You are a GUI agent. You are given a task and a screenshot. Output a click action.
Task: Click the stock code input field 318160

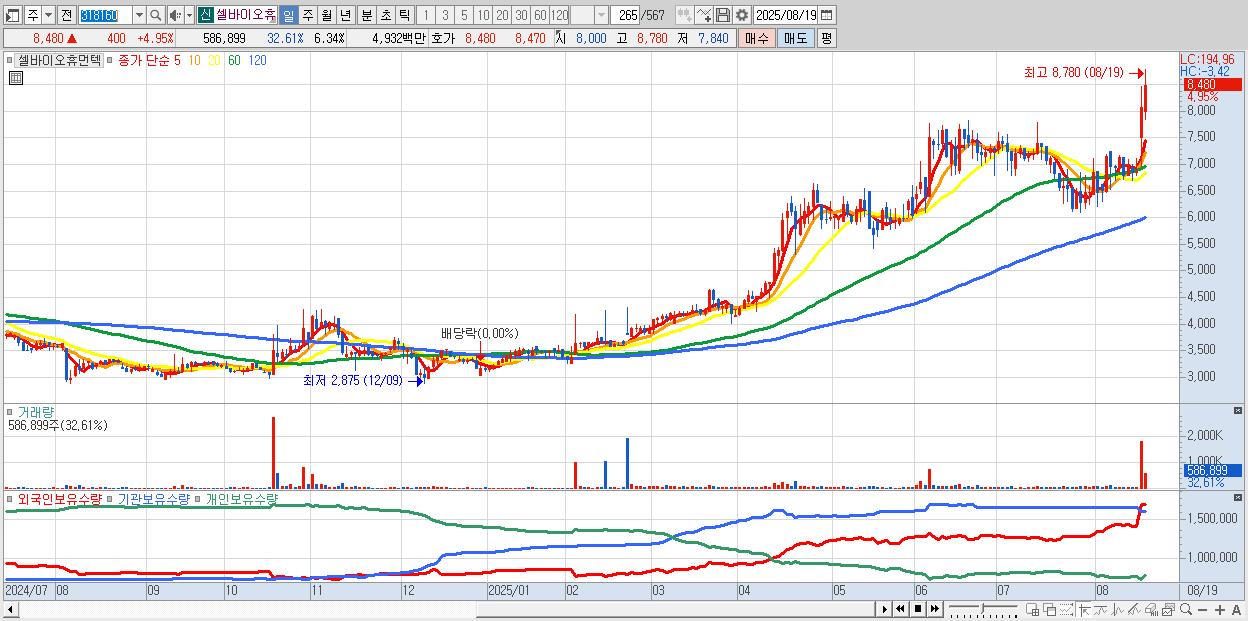(x=104, y=15)
